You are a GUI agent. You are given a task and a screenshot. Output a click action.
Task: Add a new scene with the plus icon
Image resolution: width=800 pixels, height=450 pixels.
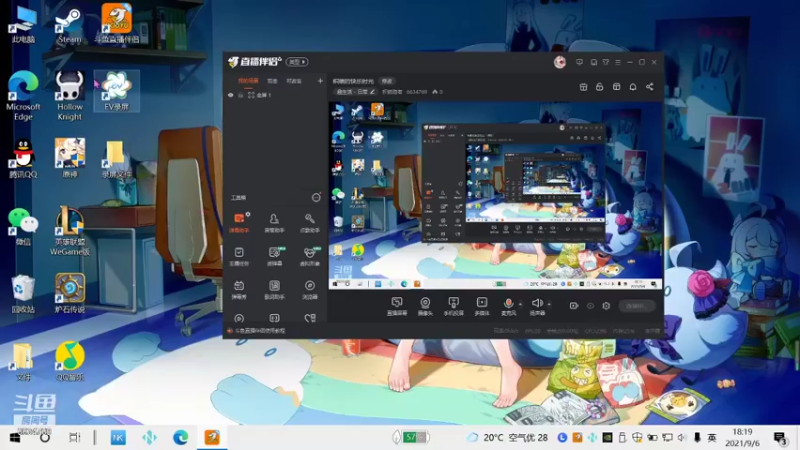tap(320, 81)
